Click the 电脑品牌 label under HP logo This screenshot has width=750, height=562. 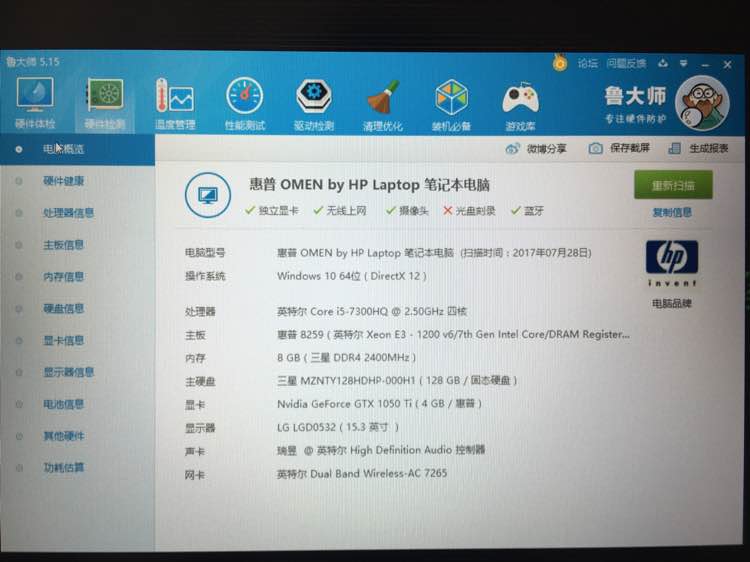(x=672, y=303)
